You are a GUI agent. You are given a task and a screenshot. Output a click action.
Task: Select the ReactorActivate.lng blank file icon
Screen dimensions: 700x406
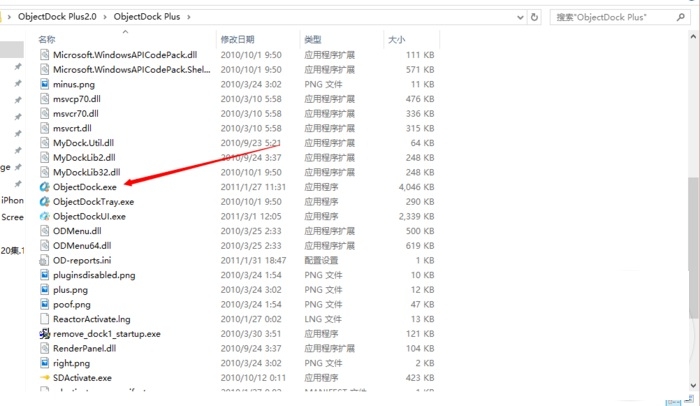coord(44,319)
